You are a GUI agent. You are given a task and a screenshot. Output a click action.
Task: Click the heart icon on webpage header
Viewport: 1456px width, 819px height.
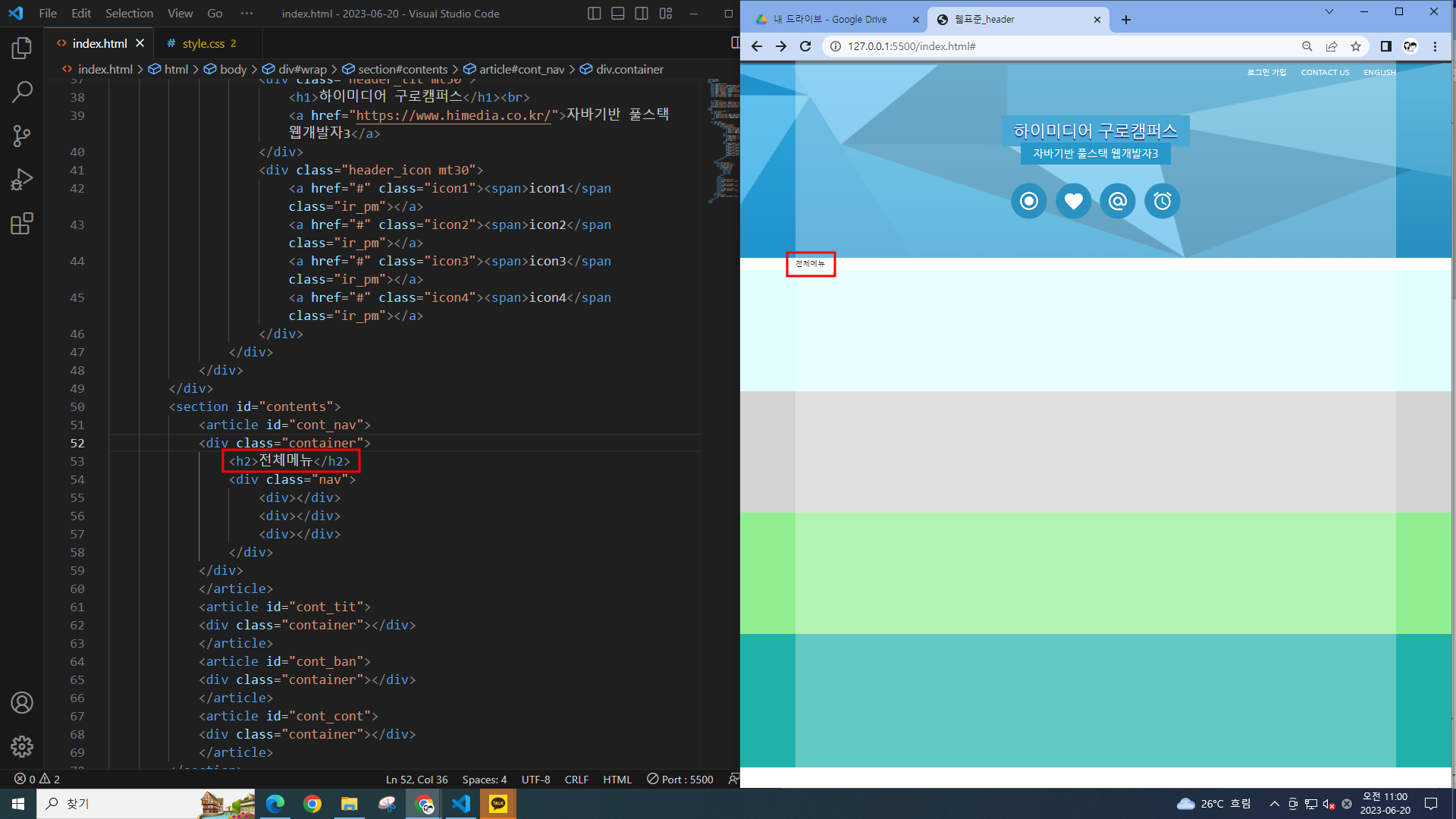1073,201
